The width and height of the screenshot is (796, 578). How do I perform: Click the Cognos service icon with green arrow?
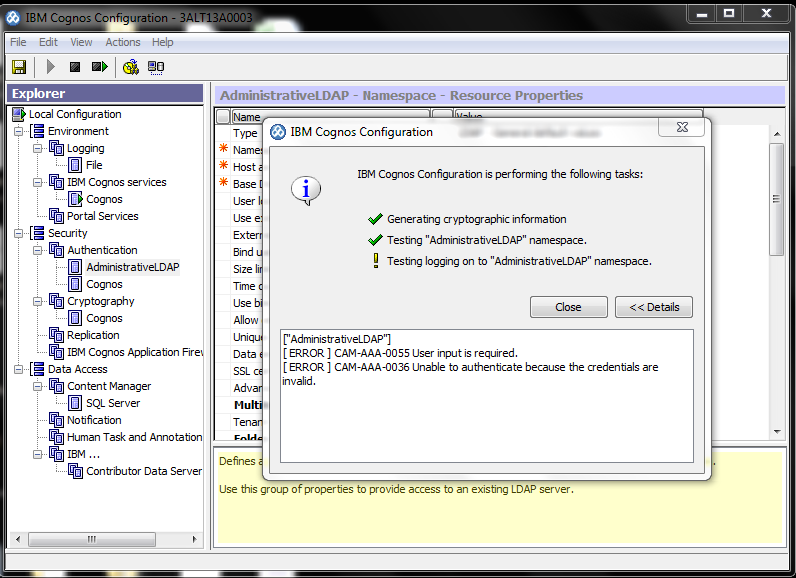coord(76,199)
